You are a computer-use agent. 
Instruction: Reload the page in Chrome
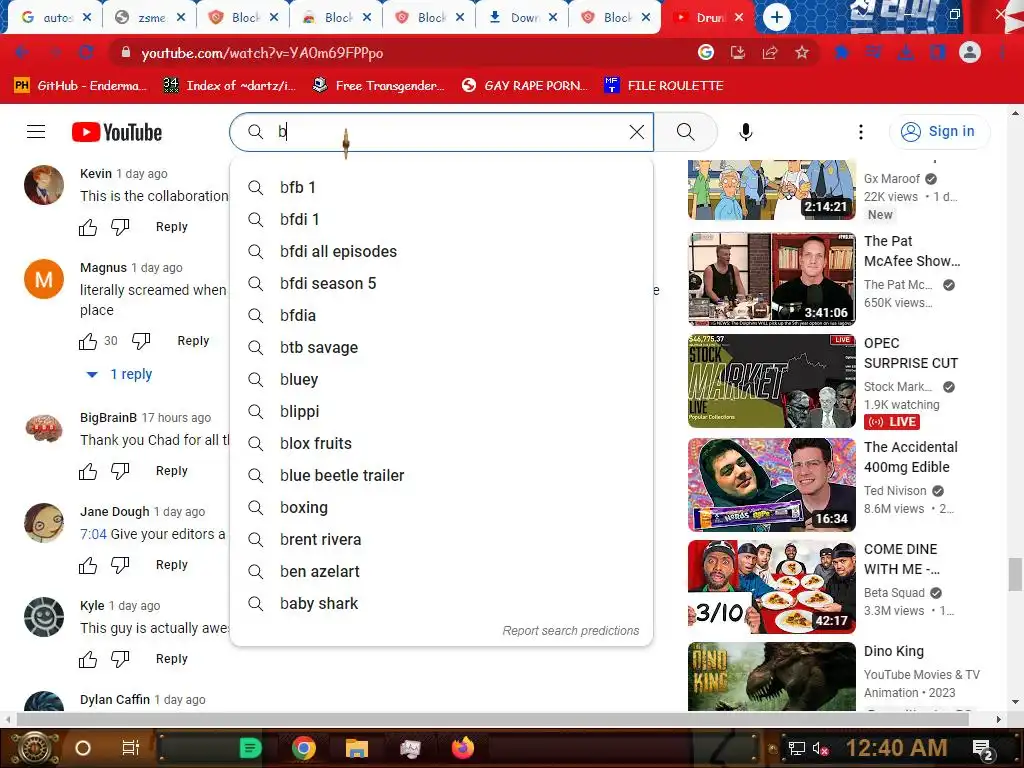click(x=86, y=52)
